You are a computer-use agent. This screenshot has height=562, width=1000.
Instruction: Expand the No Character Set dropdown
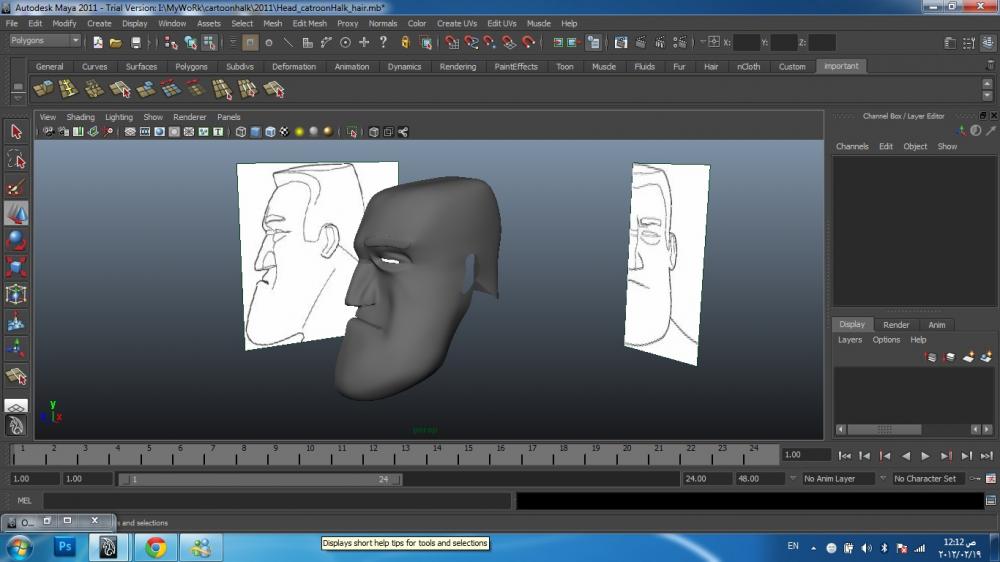click(928, 479)
